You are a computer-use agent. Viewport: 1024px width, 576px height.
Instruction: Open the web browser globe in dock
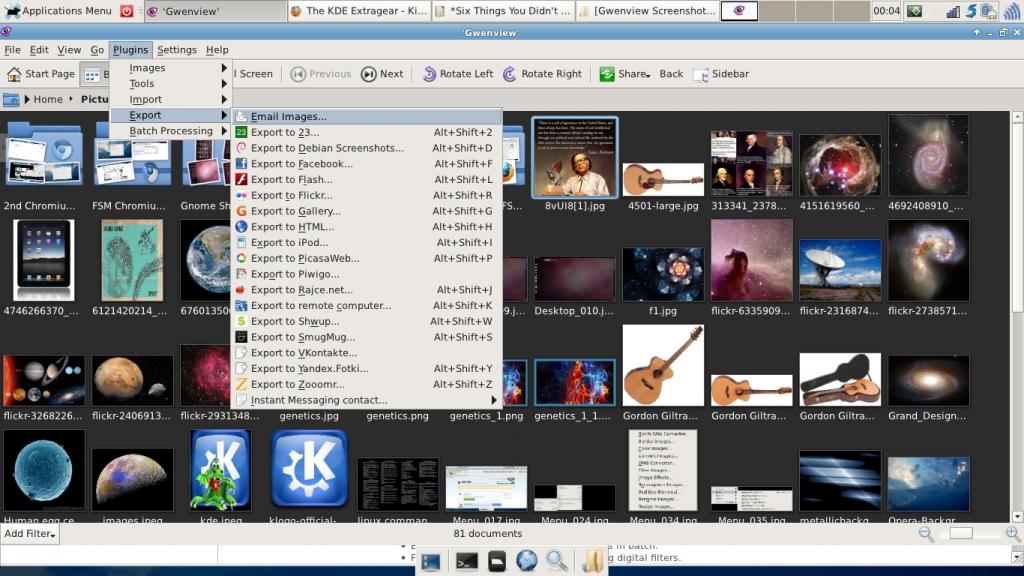pyautogui.click(x=526, y=561)
